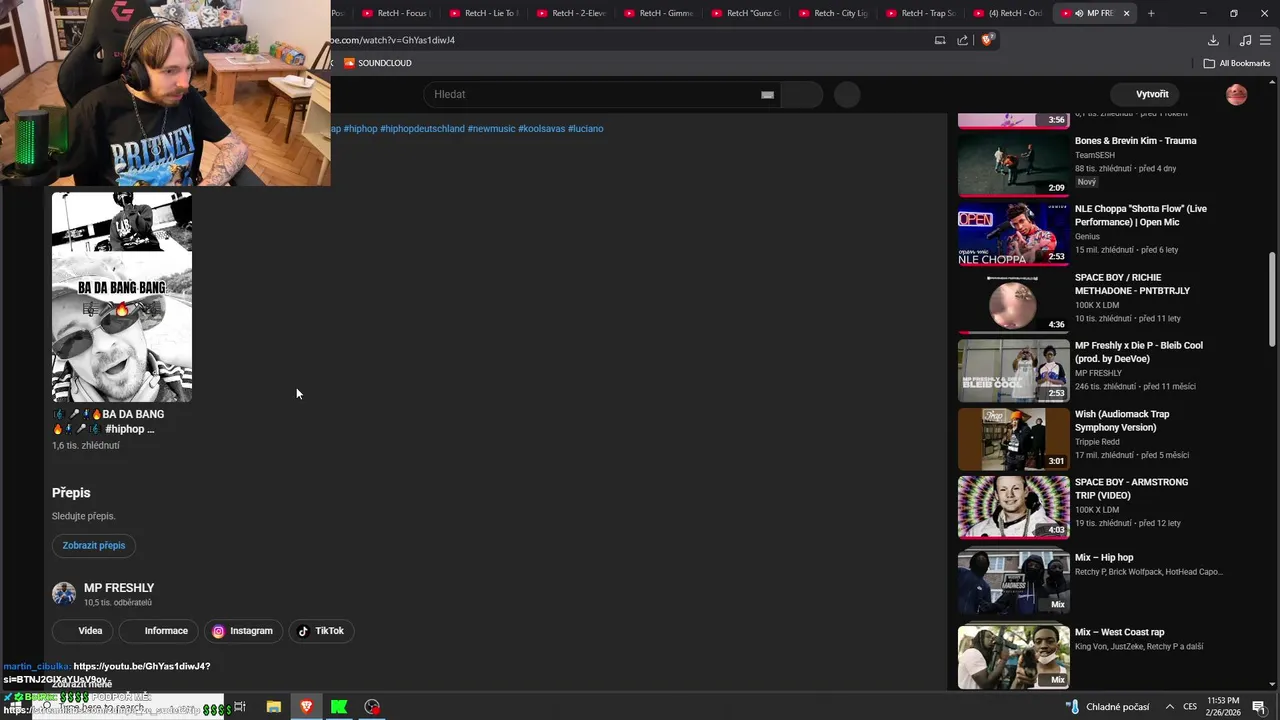The width and height of the screenshot is (1280, 720).
Task: Click the cast/picture-in-picture icon in address bar
Action: click(940, 40)
